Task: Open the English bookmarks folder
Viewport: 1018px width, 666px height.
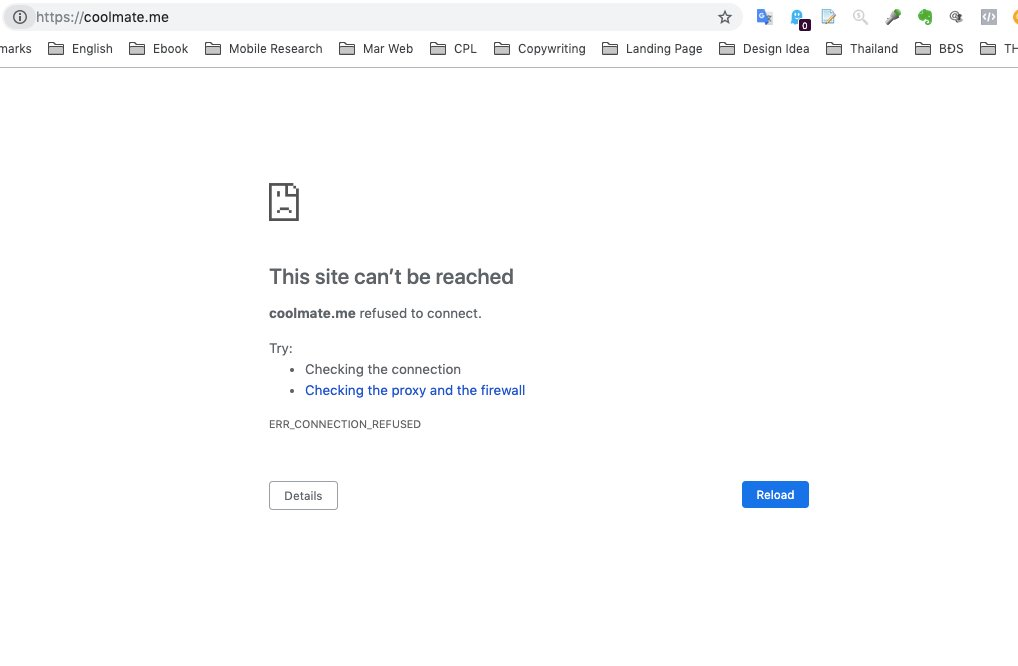Action: (80, 48)
